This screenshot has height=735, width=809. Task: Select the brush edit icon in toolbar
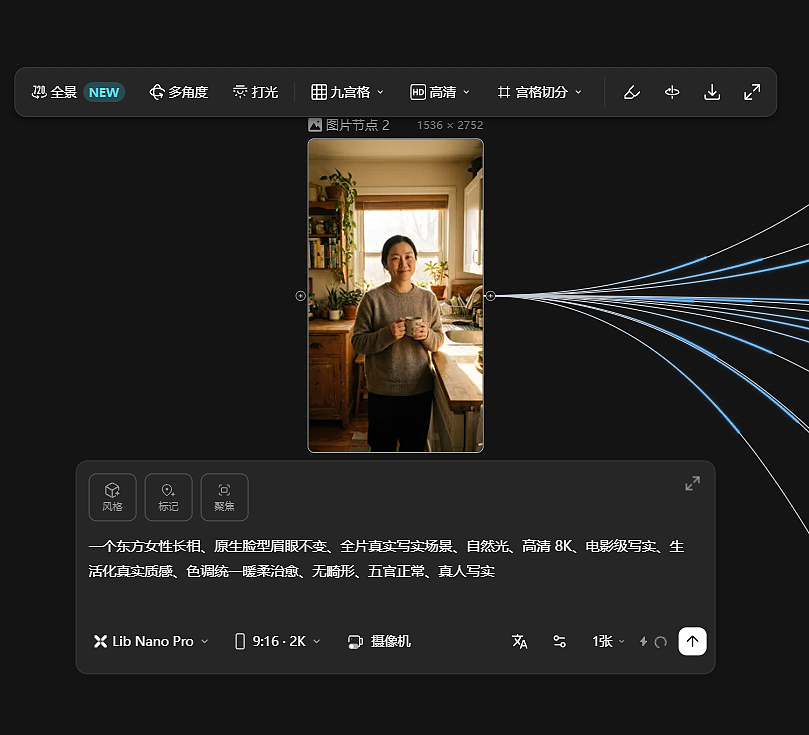point(632,92)
